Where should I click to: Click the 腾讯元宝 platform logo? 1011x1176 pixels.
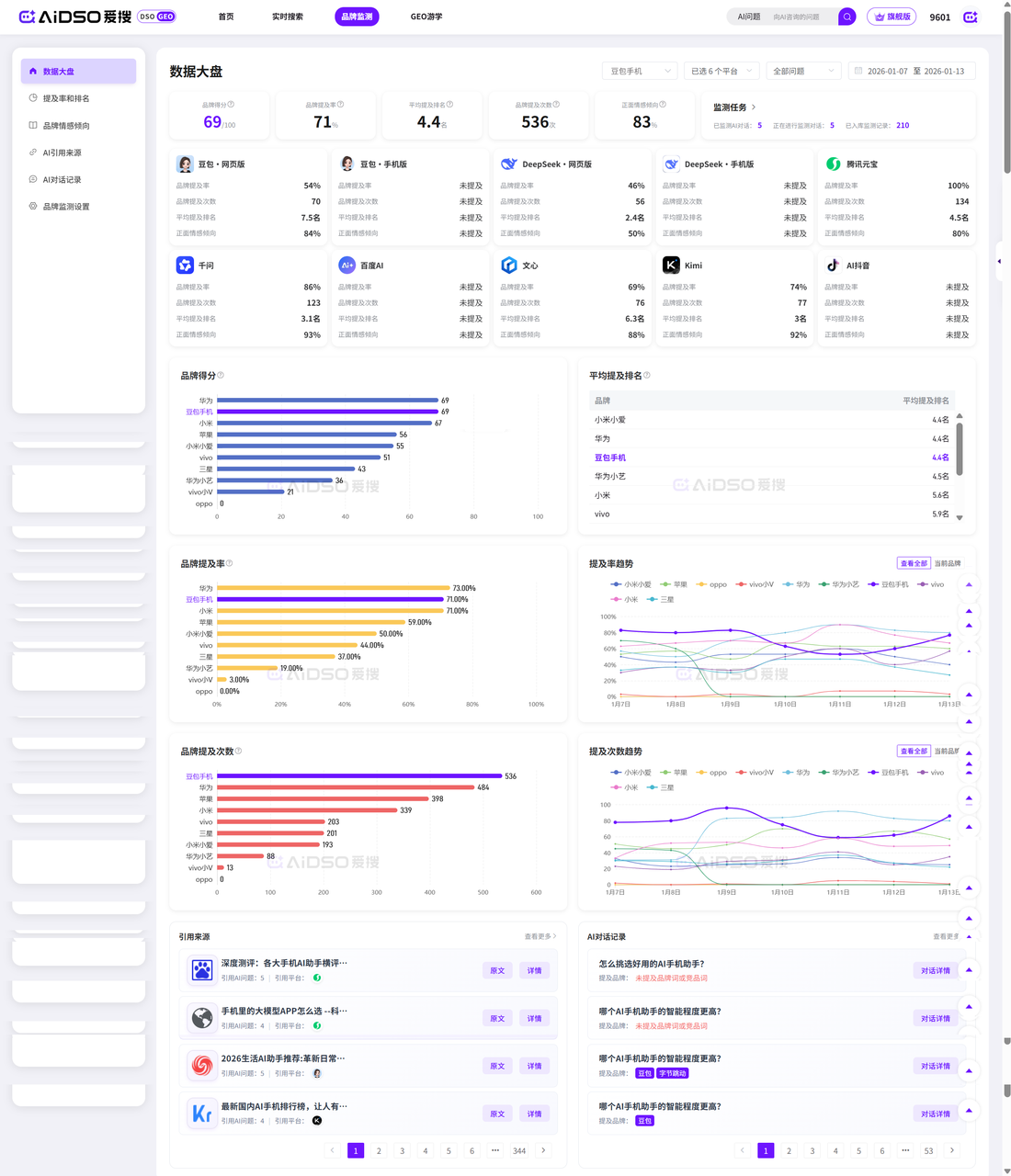(833, 164)
